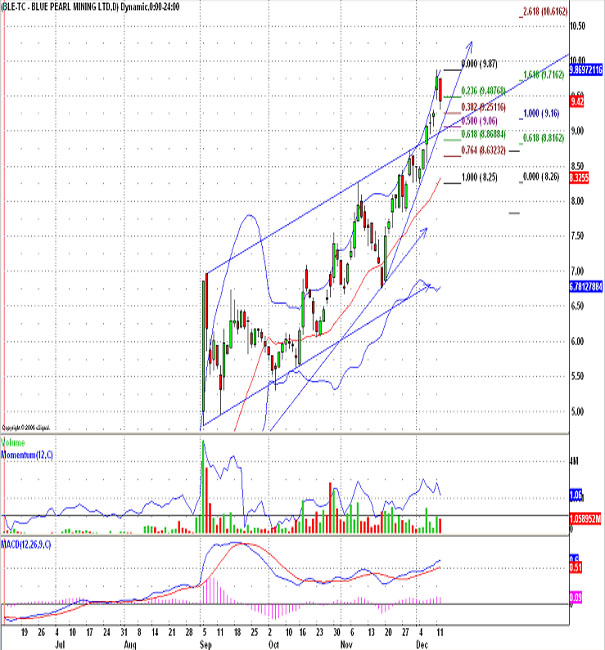Select the Momentum(12,C) indicator label

[27, 455]
